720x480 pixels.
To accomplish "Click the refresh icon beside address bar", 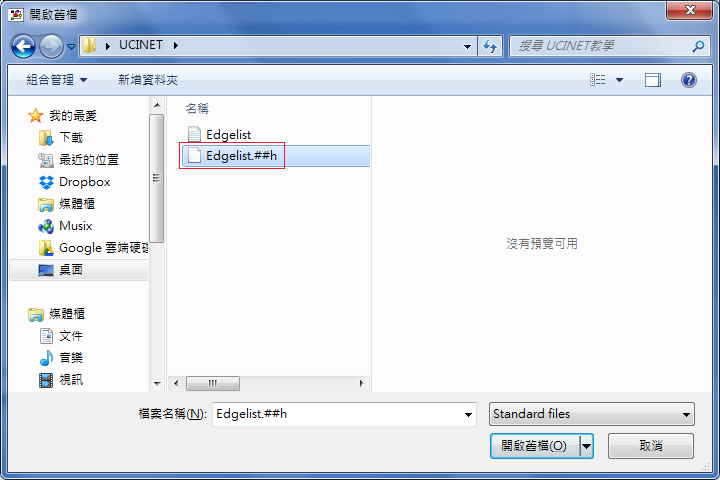I will tap(490, 46).
